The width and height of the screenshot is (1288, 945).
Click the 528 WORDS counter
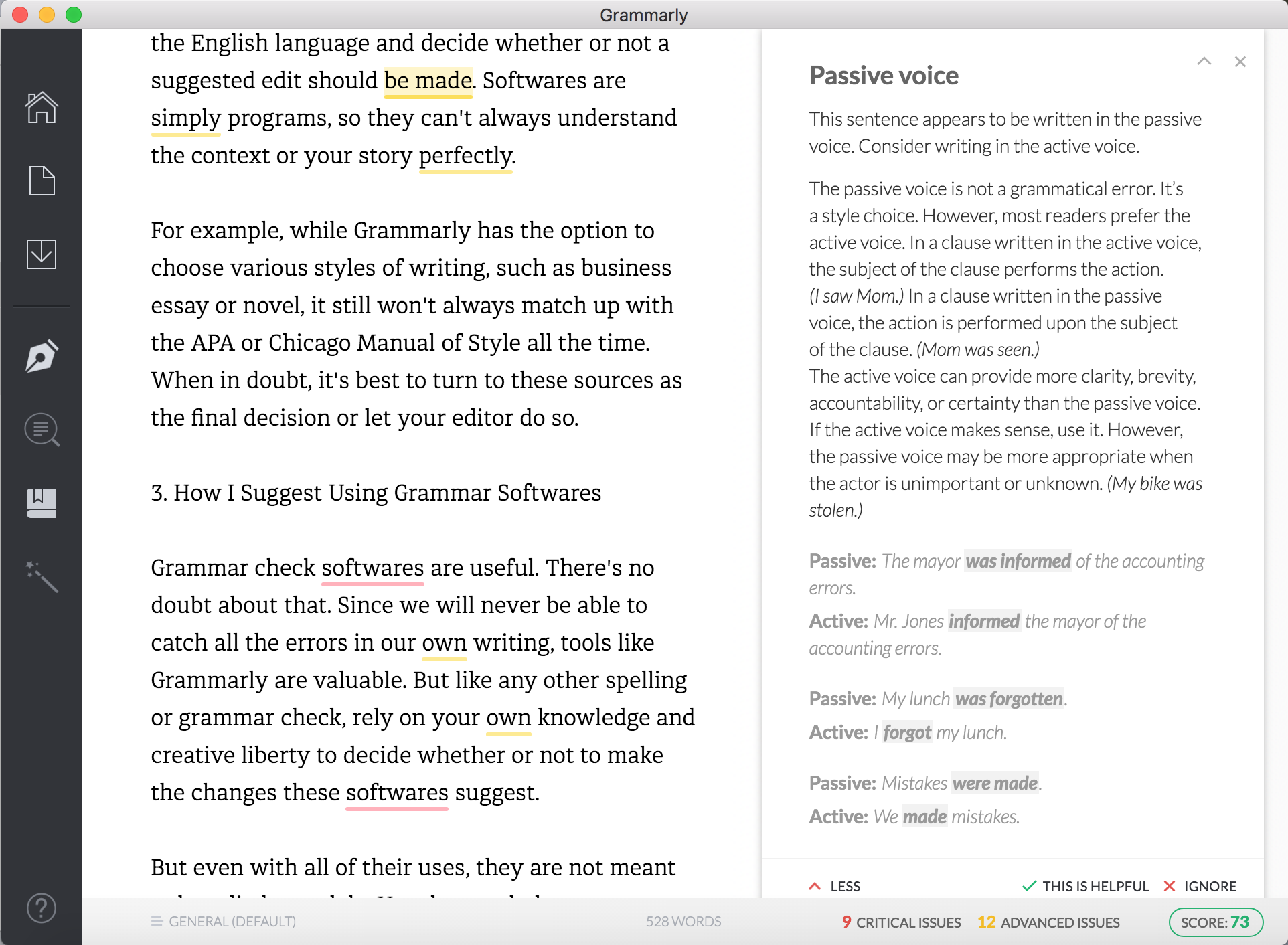pos(683,922)
